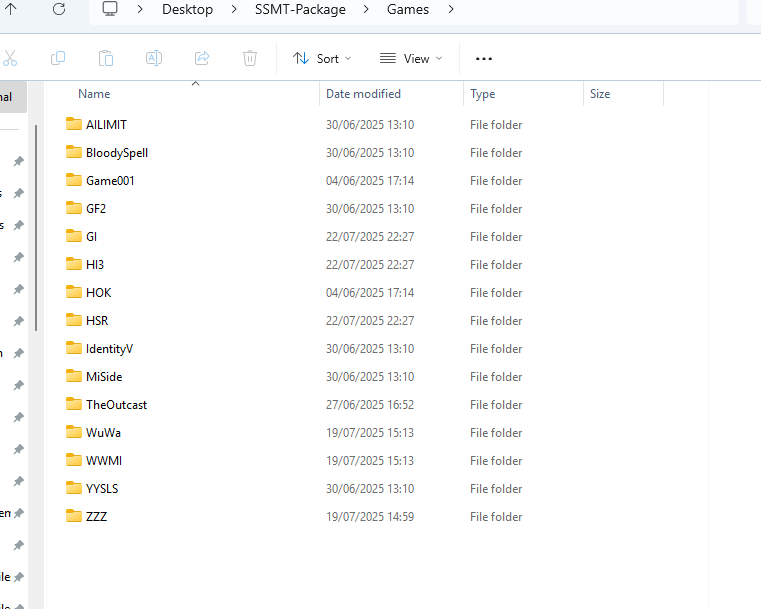Select the AILIMIT folder icon
Viewport: 761px width, 611px height.
tap(74, 124)
